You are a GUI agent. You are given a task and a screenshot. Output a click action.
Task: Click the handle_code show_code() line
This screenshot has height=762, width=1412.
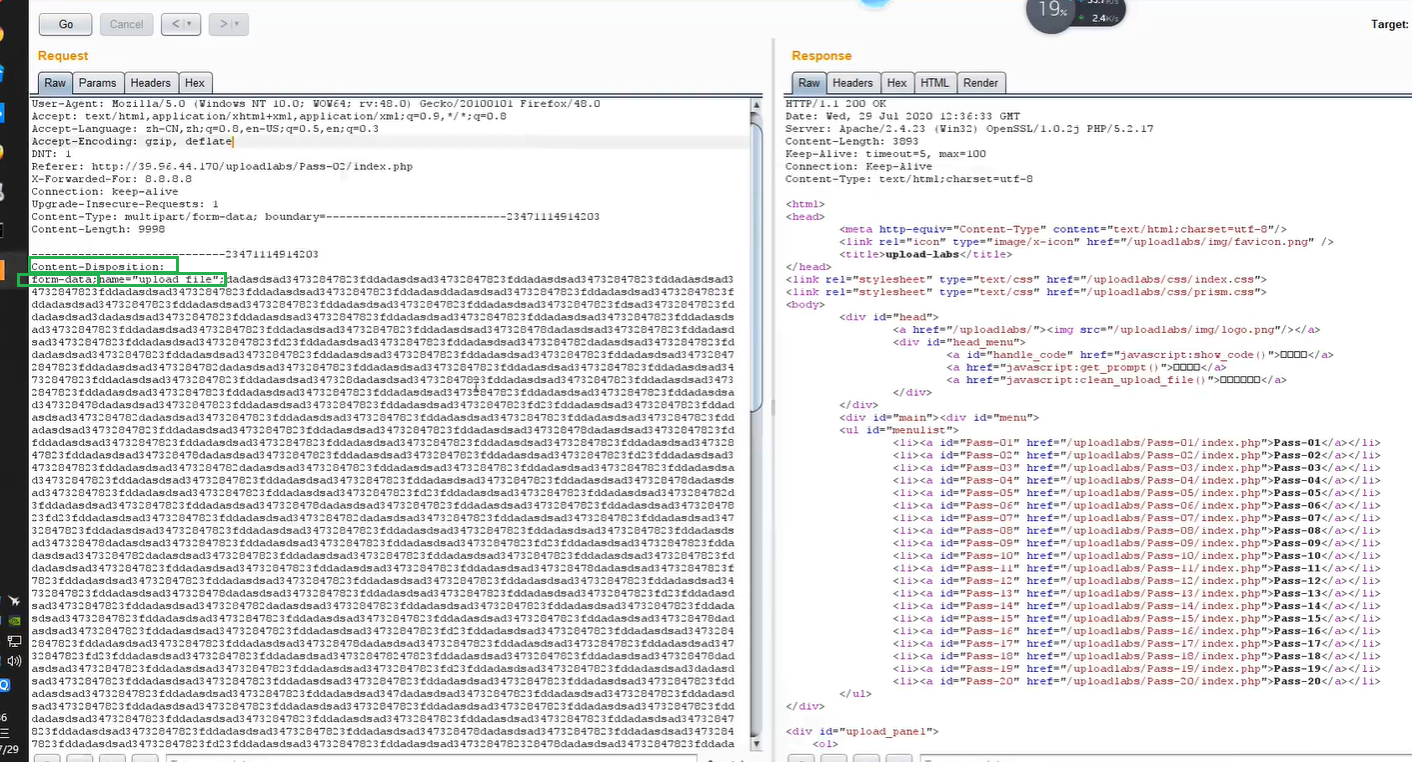[x=1140, y=355]
